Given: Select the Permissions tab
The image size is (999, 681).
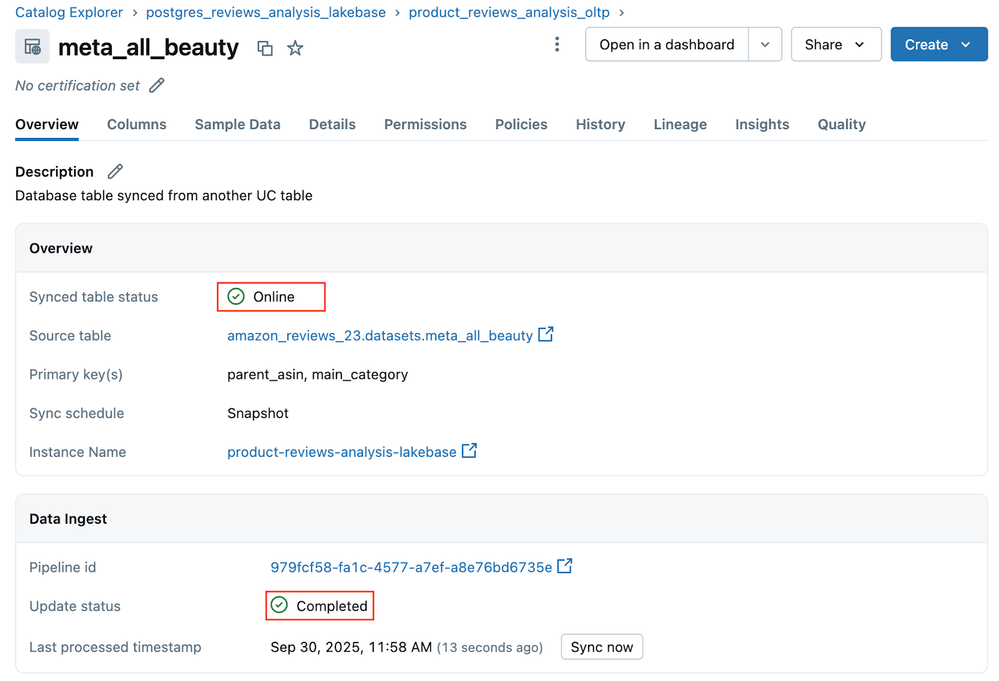Looking at the screenshot, I should click(x=425, y=125).
